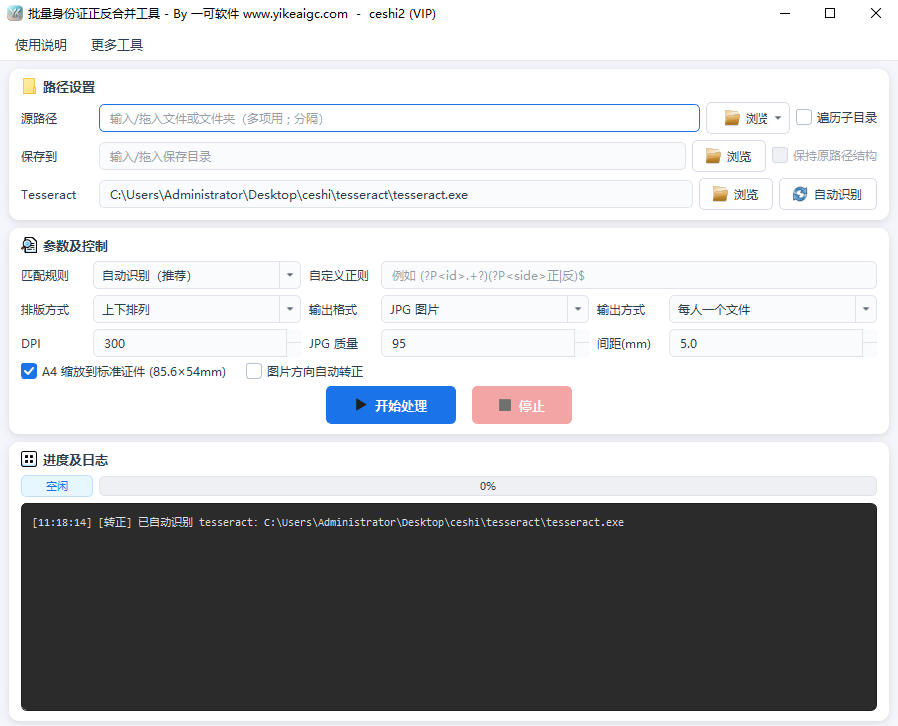Click the stop square icon on 停止 button

pos(505,405)
